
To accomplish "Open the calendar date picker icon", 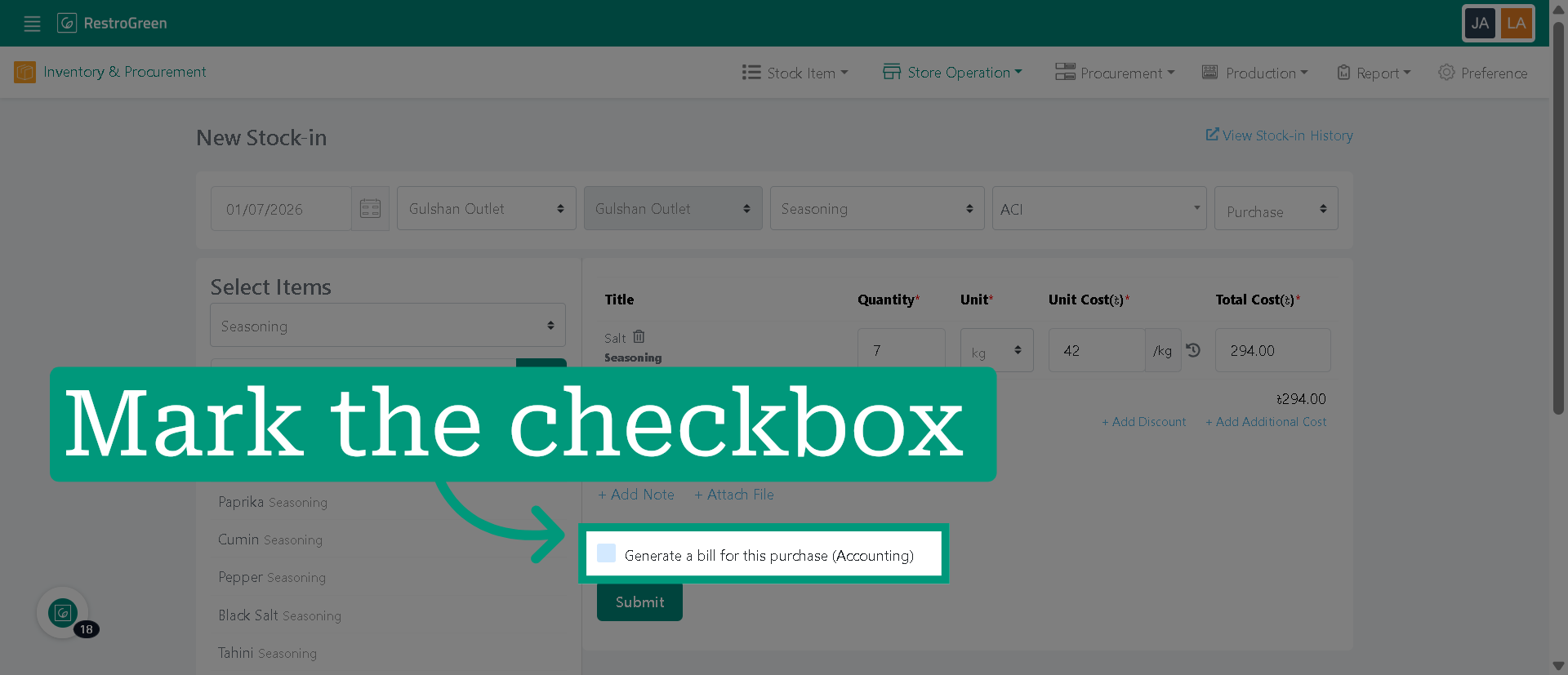I will 370,209.
